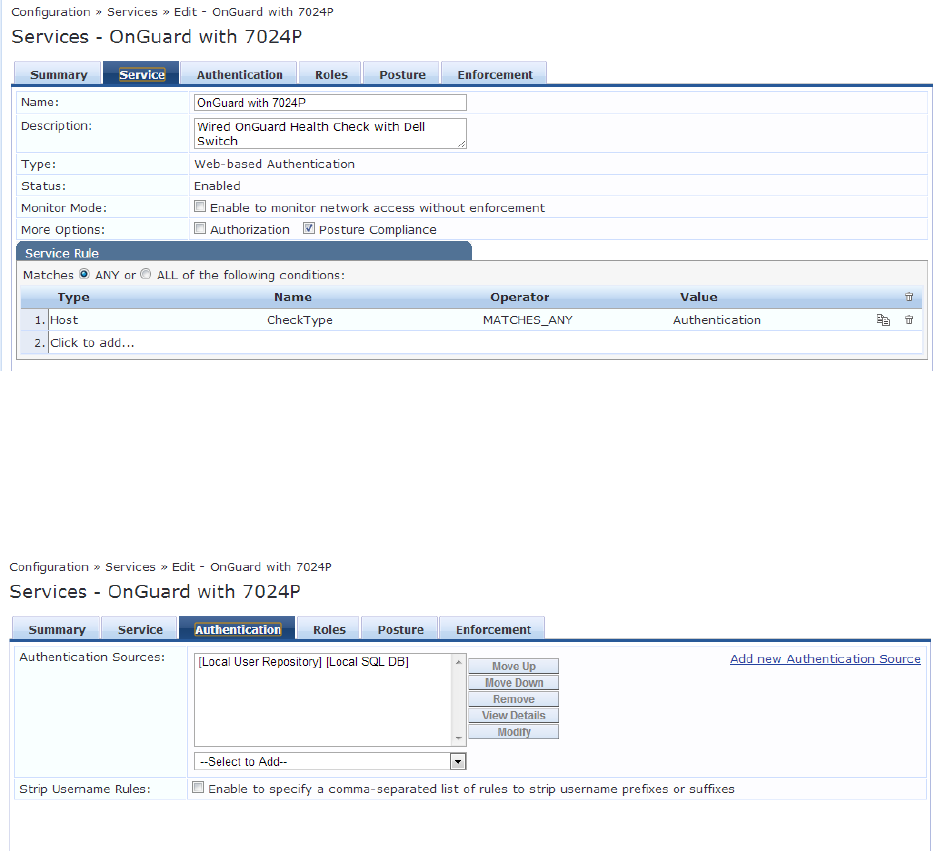Click the Value column header
937x851 pixels.
699,297
